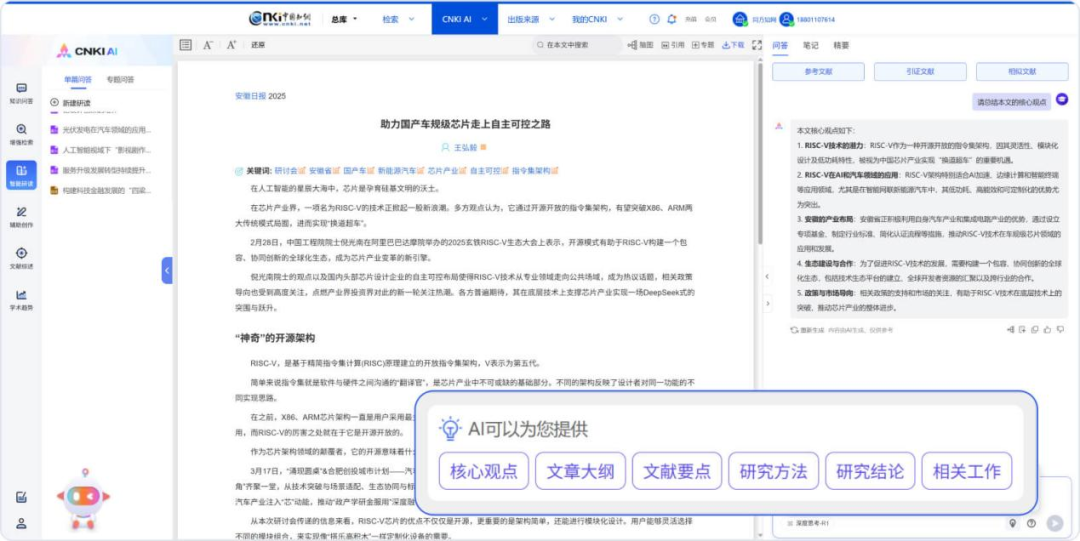Click the 参考文献 button
The image size is (1080, 541).
[818, 72]
